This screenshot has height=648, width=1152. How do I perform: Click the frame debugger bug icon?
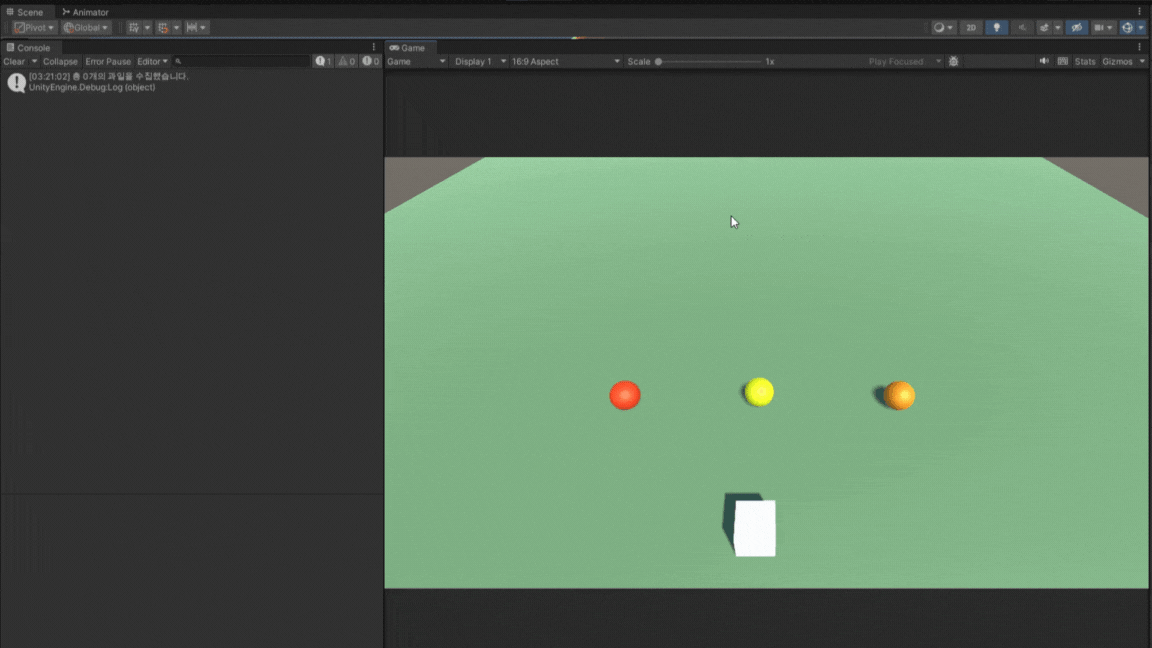tap(954, 62)
